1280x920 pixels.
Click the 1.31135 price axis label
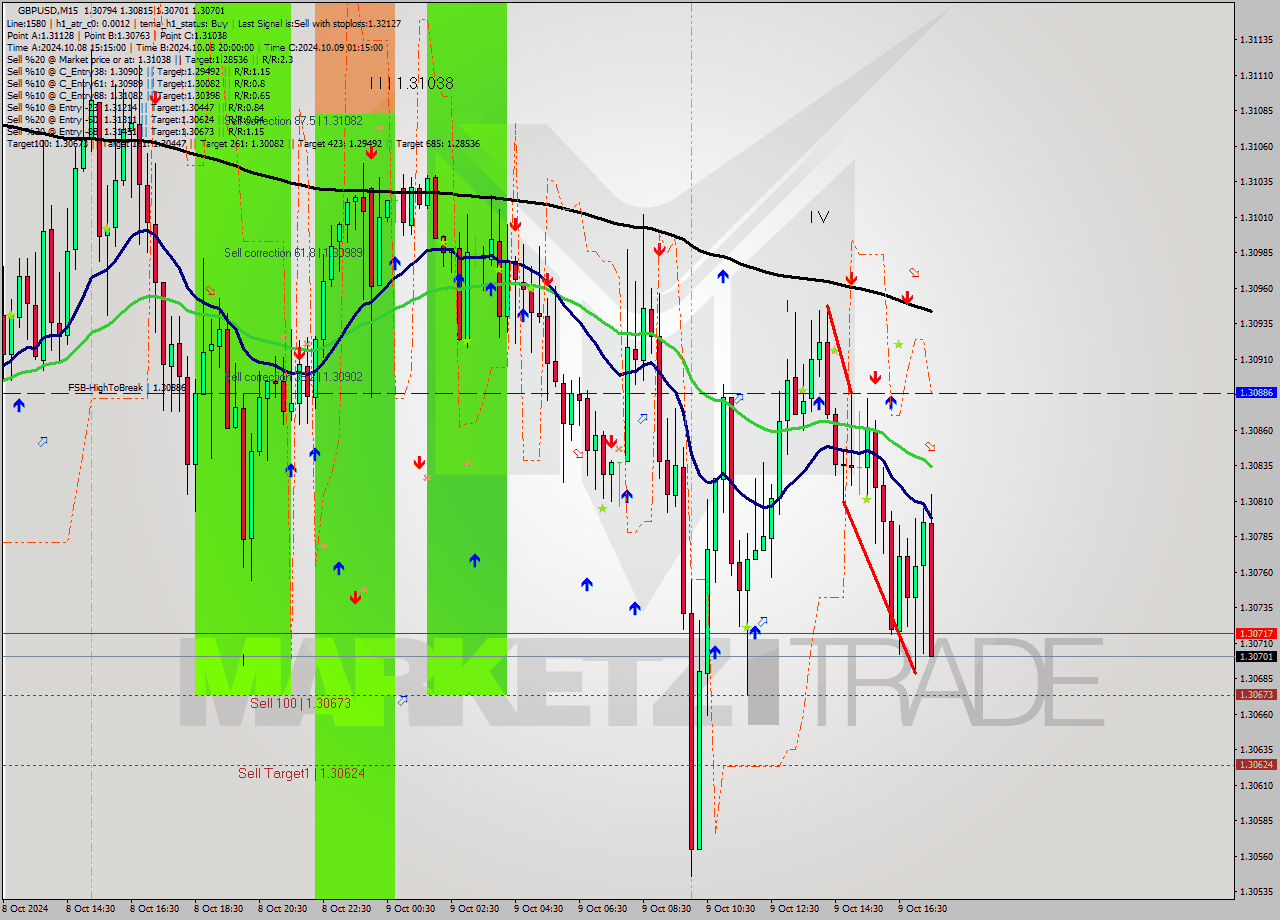click(1256, 40)
